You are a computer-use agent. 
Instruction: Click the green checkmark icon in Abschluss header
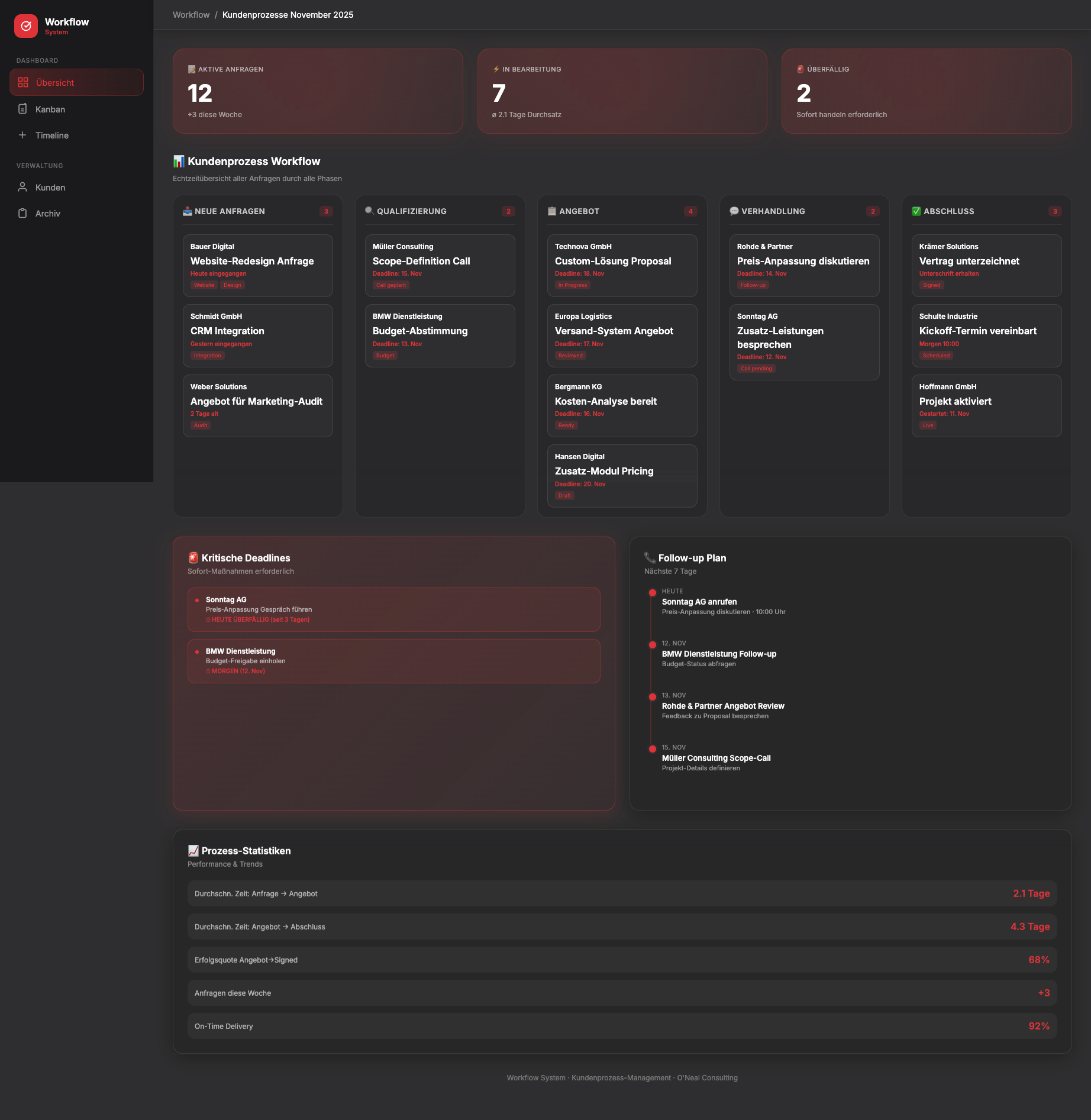click(916, 211)
